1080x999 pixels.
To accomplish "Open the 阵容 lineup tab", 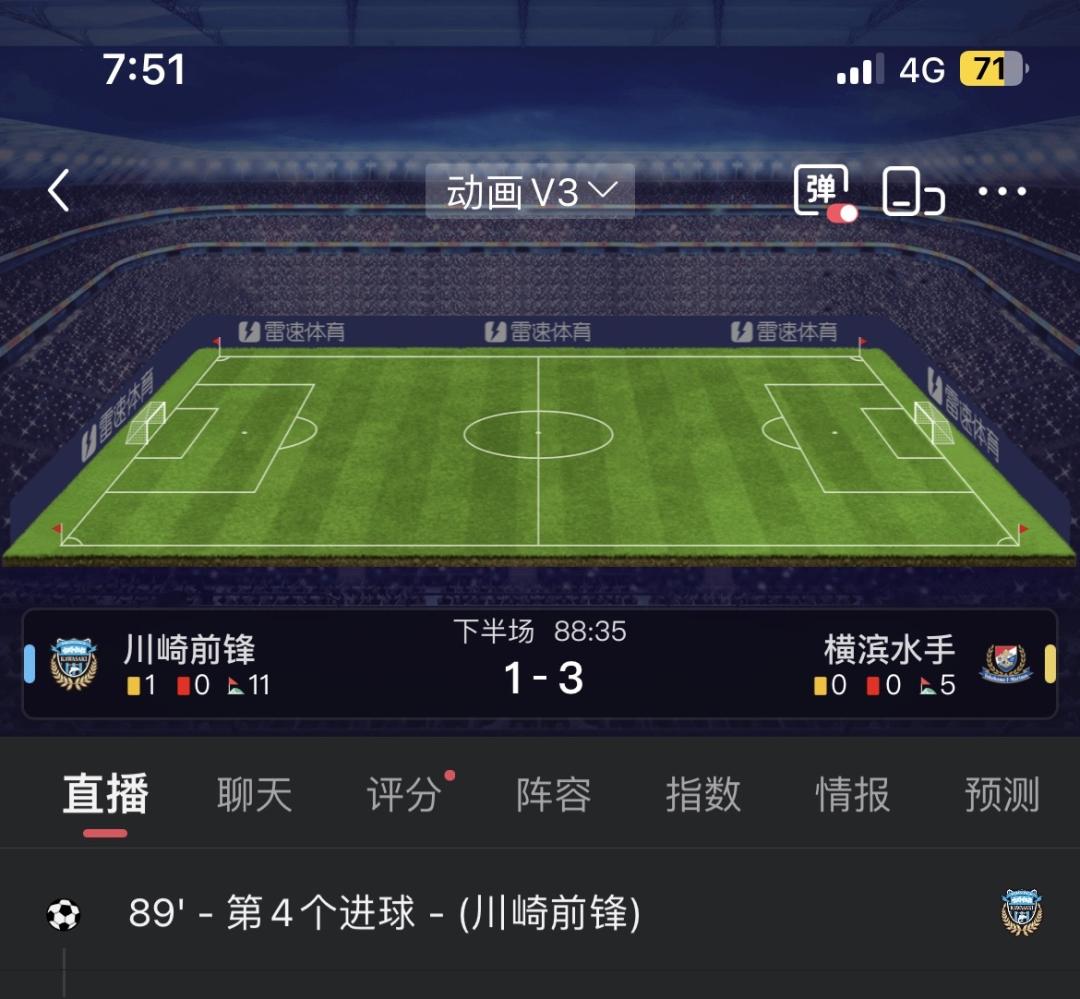I will click(554, 794).
